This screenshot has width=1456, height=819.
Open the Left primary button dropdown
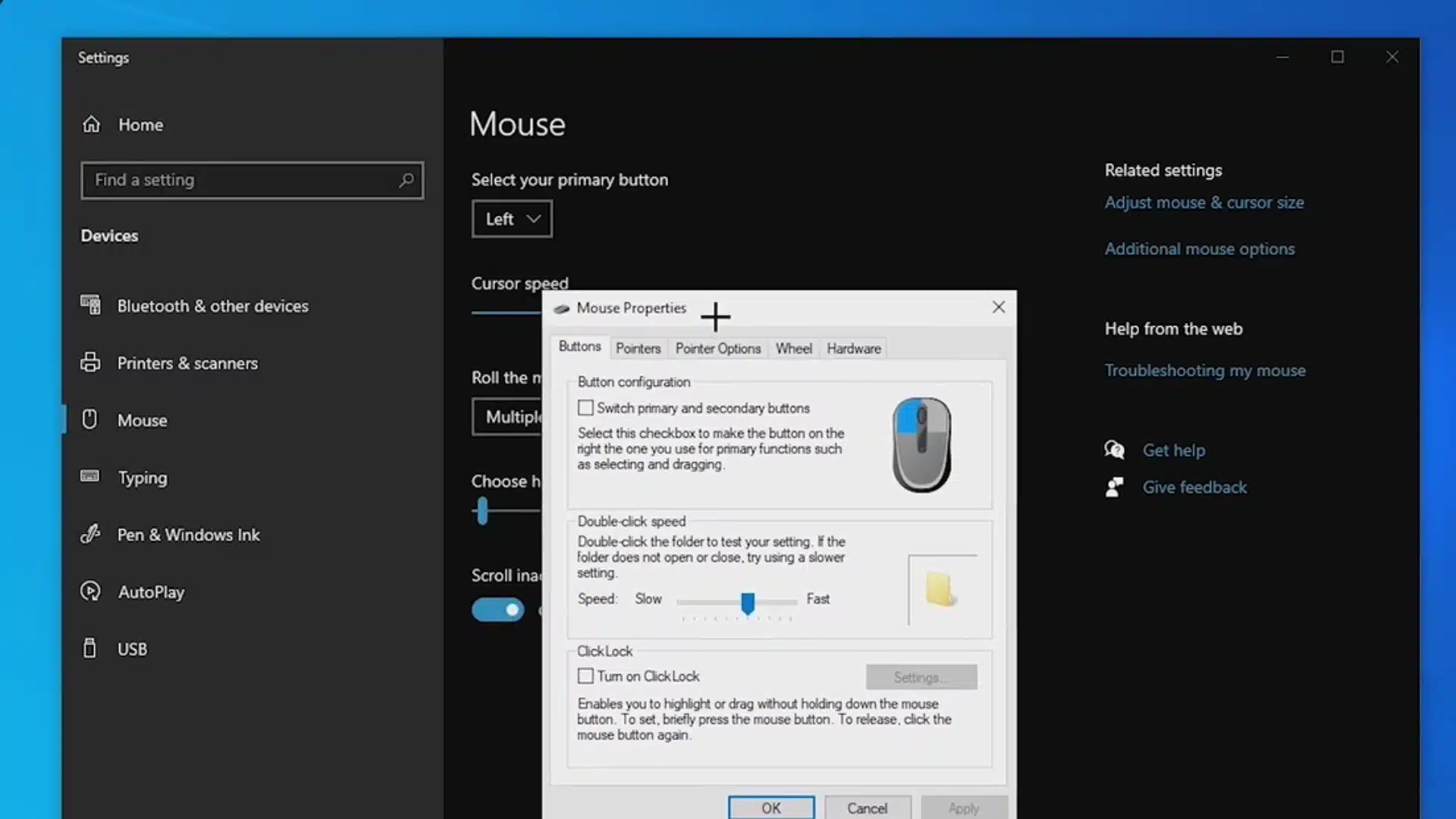click(512, 219)
